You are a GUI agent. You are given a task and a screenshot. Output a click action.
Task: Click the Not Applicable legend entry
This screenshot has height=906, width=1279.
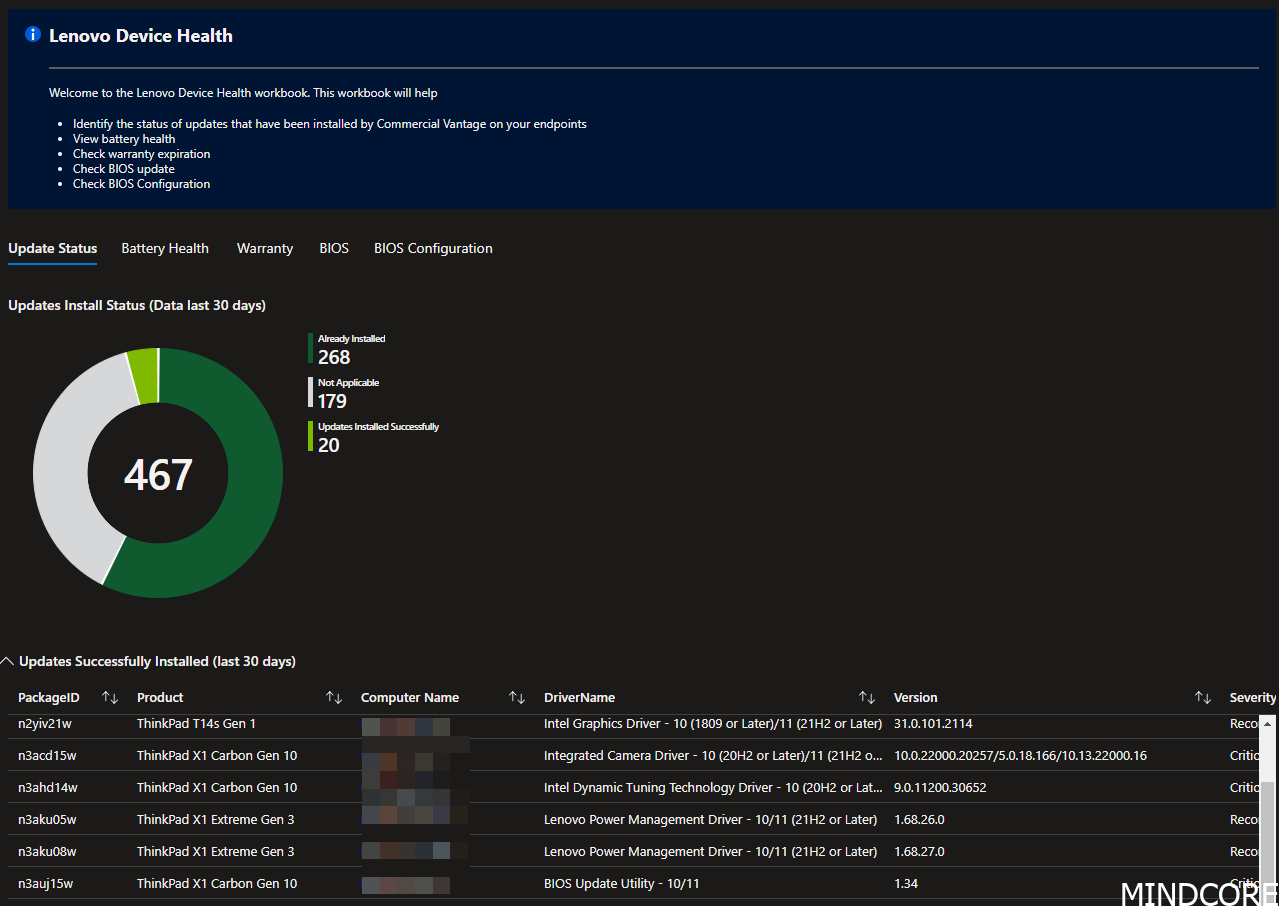point(347,393)
